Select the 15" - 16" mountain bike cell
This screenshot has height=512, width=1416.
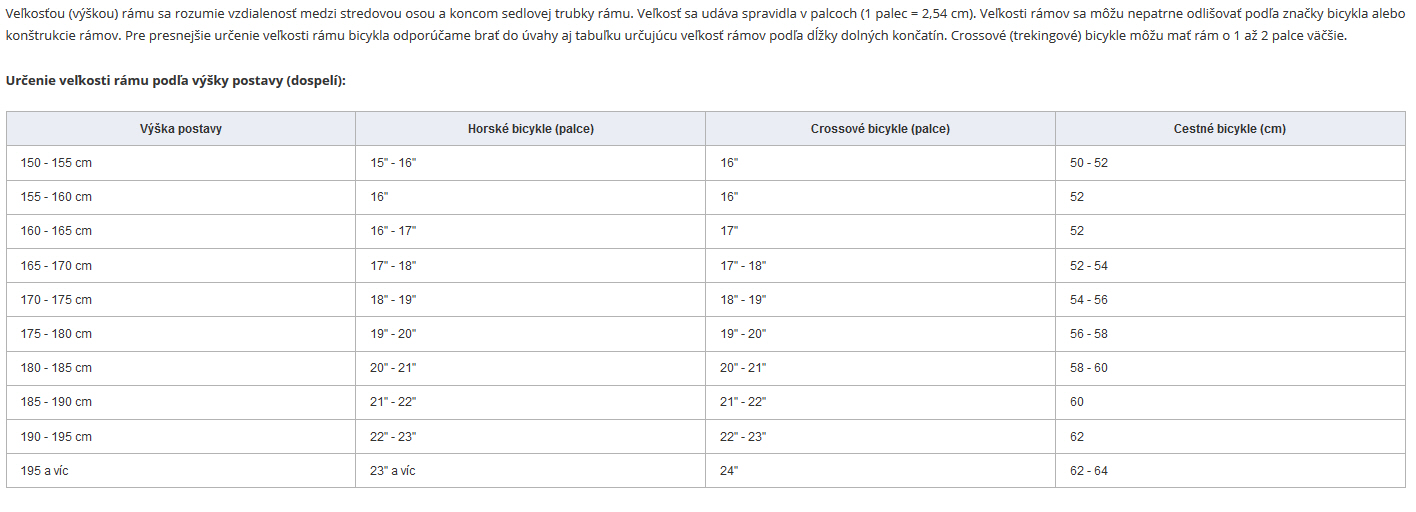coord(531,163)
